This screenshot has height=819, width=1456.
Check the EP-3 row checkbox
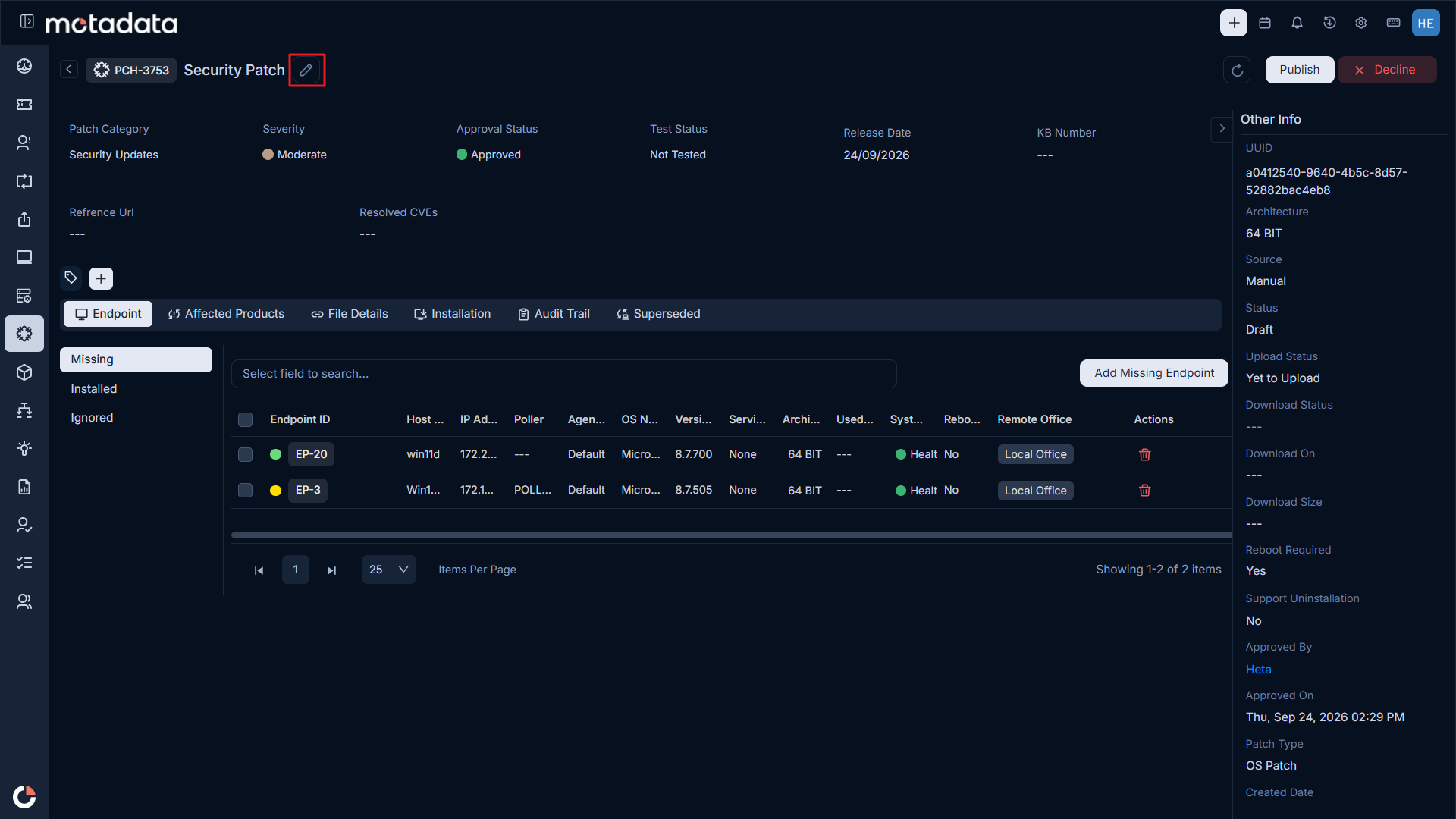tap(245, 490)
